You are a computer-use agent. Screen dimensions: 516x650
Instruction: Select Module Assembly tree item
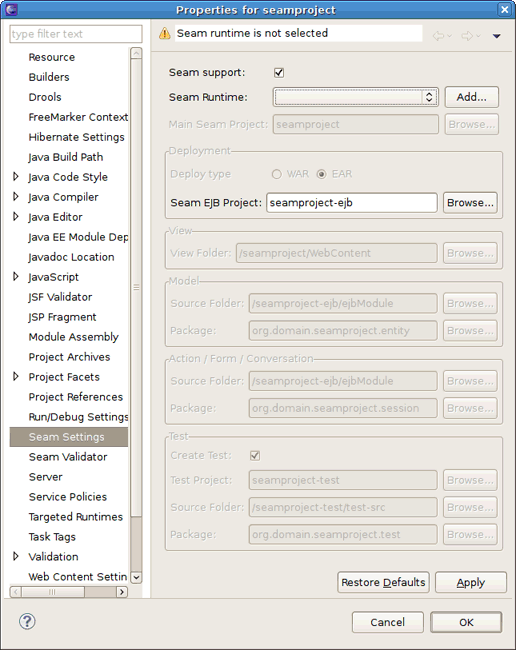click(x=73, y=337)
